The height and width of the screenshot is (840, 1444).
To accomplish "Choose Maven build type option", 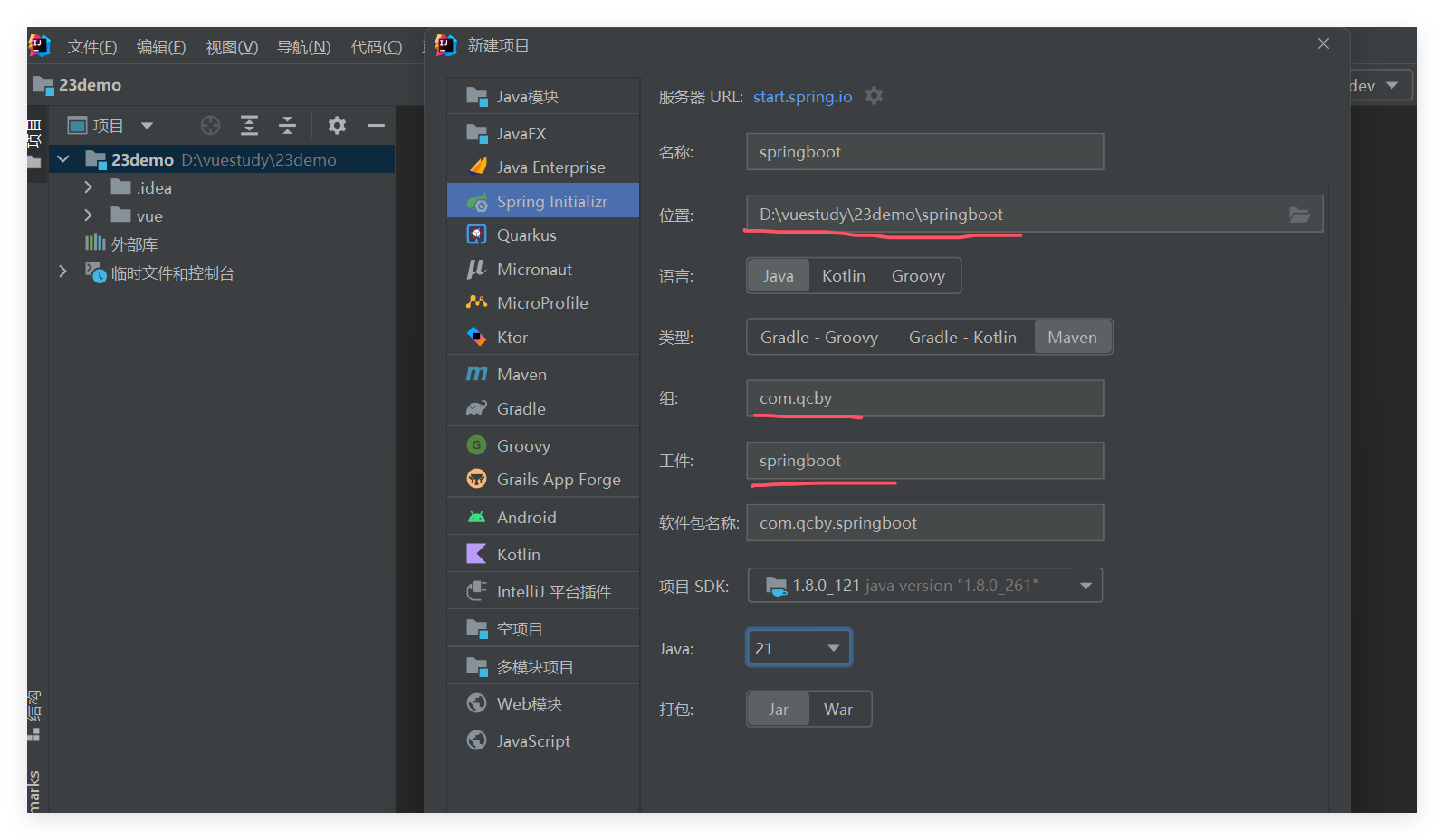I will coord(1072,338).
